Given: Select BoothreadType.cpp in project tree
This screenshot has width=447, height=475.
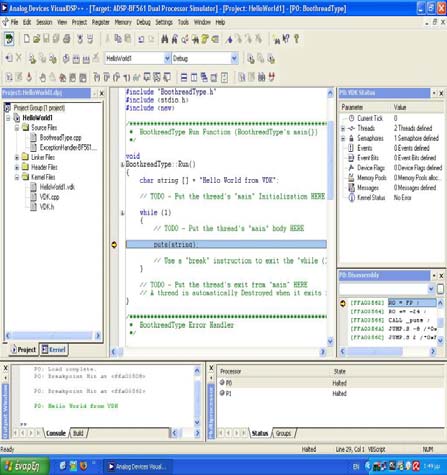Looking at the screenshot, I should point(60,138).
